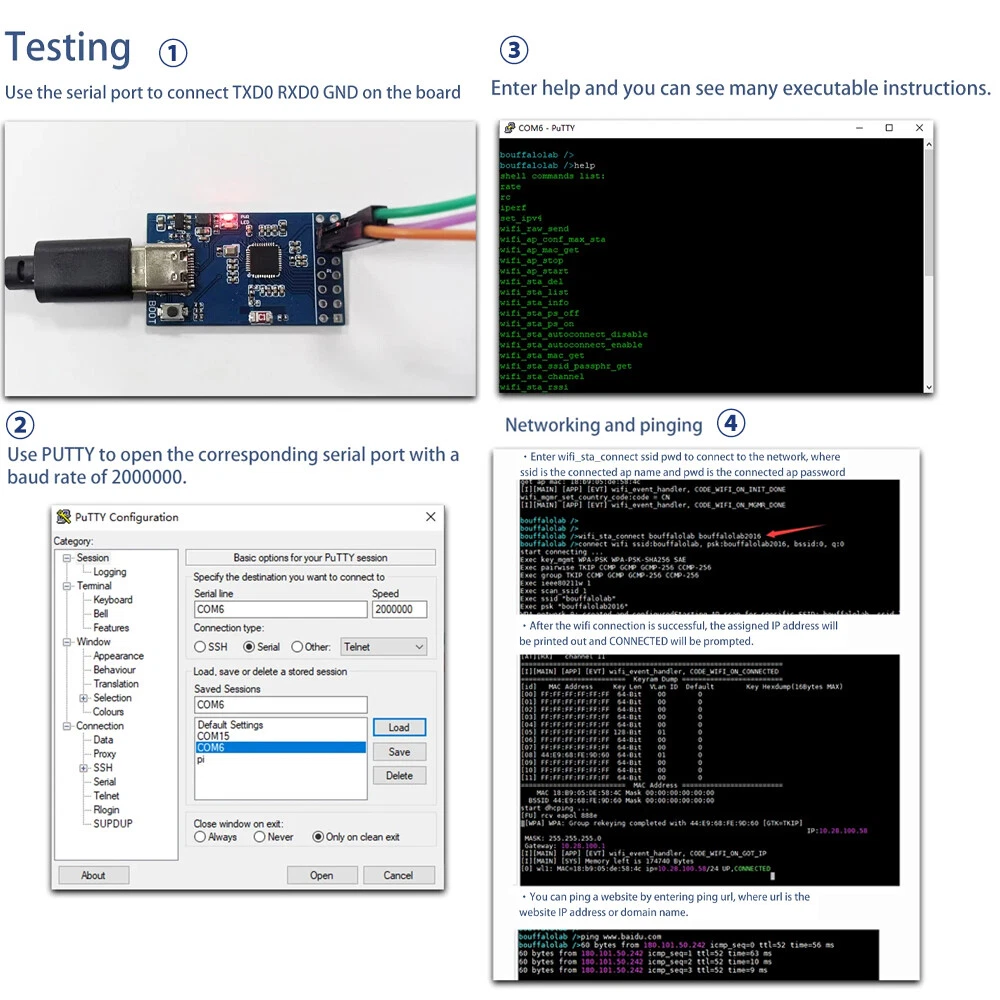Click the terminal scrollbar down arrow
The width and height of the screenshot is (1000, 1000).
click(x=928, y=387)
